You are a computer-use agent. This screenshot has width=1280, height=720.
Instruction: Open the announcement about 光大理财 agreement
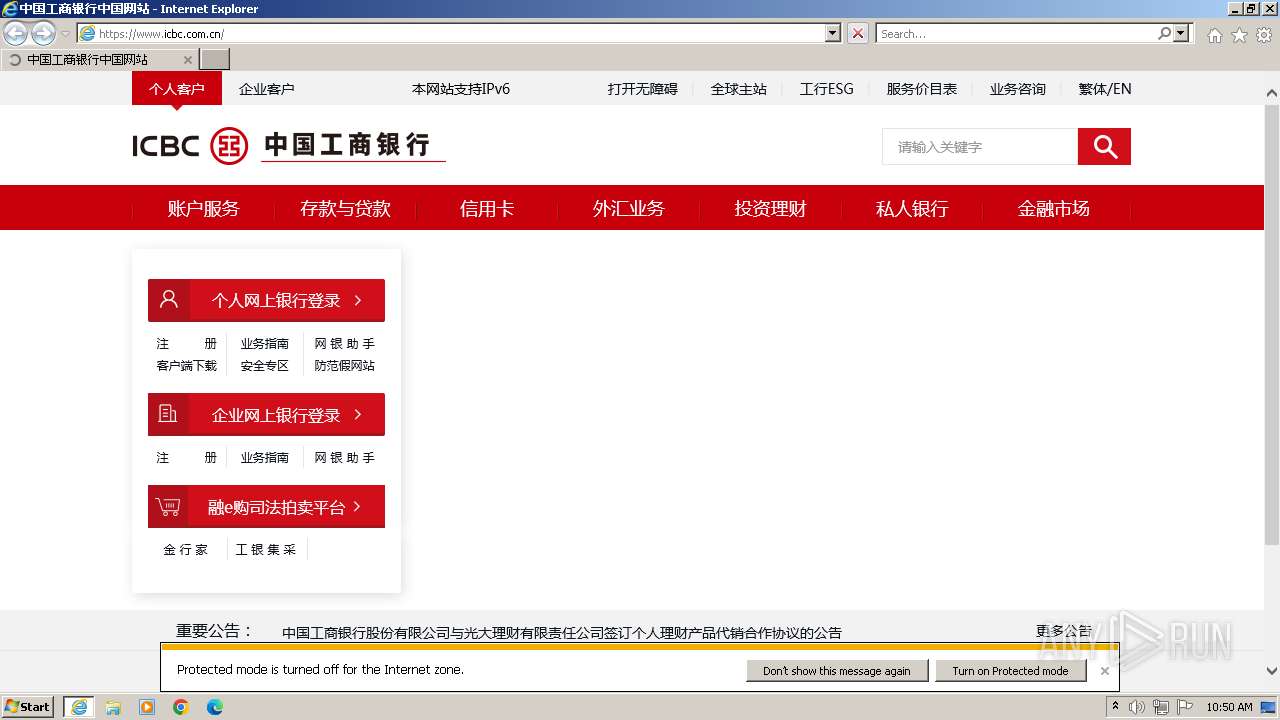tap(562, 633)
